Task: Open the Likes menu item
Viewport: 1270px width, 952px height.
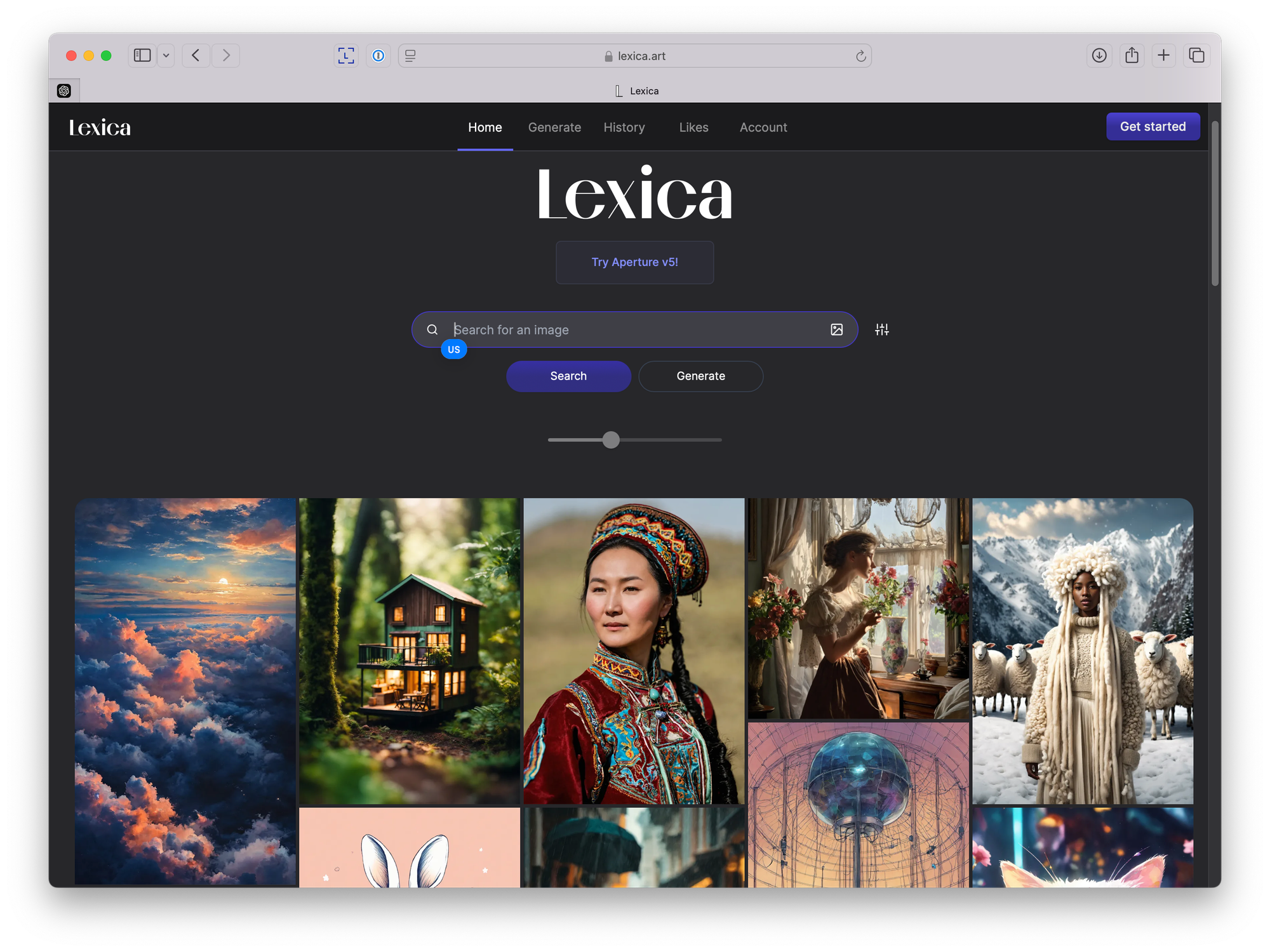Action: pyautogui.click(x=693, y=127)
